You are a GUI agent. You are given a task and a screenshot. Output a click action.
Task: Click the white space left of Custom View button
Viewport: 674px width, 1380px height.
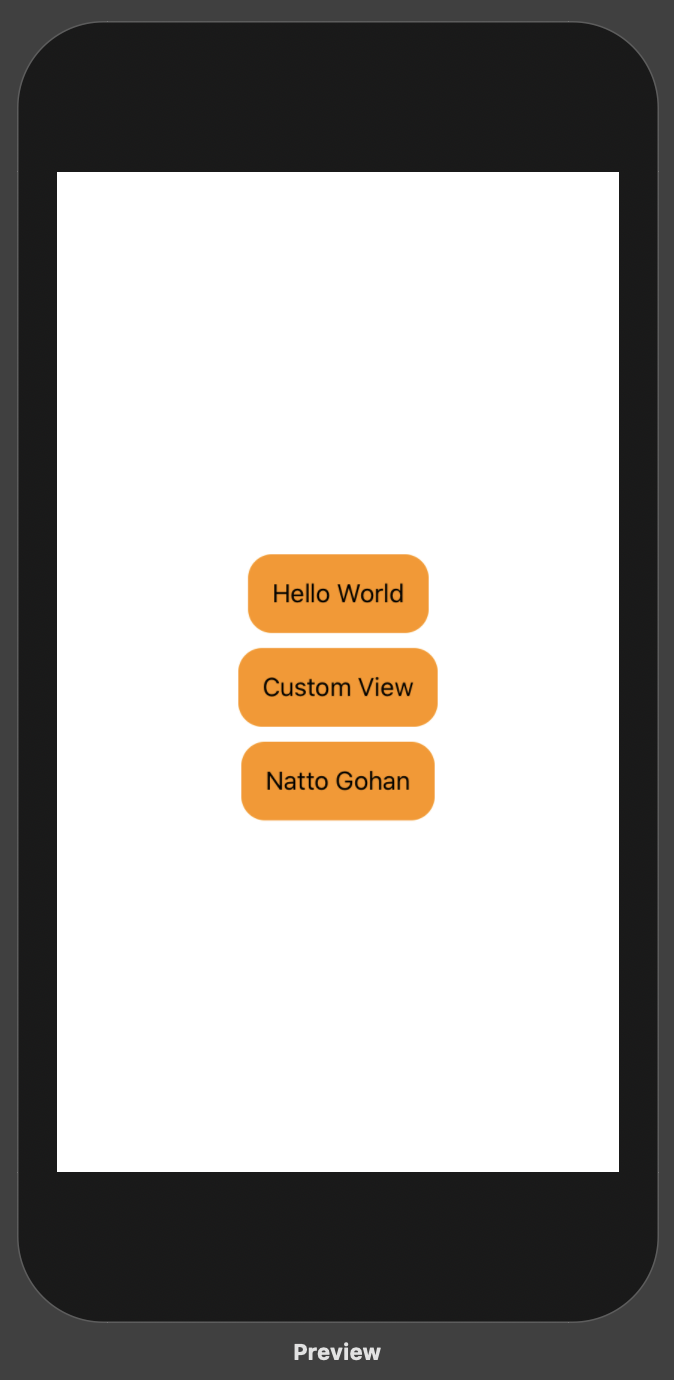click(x=147, y=687)
